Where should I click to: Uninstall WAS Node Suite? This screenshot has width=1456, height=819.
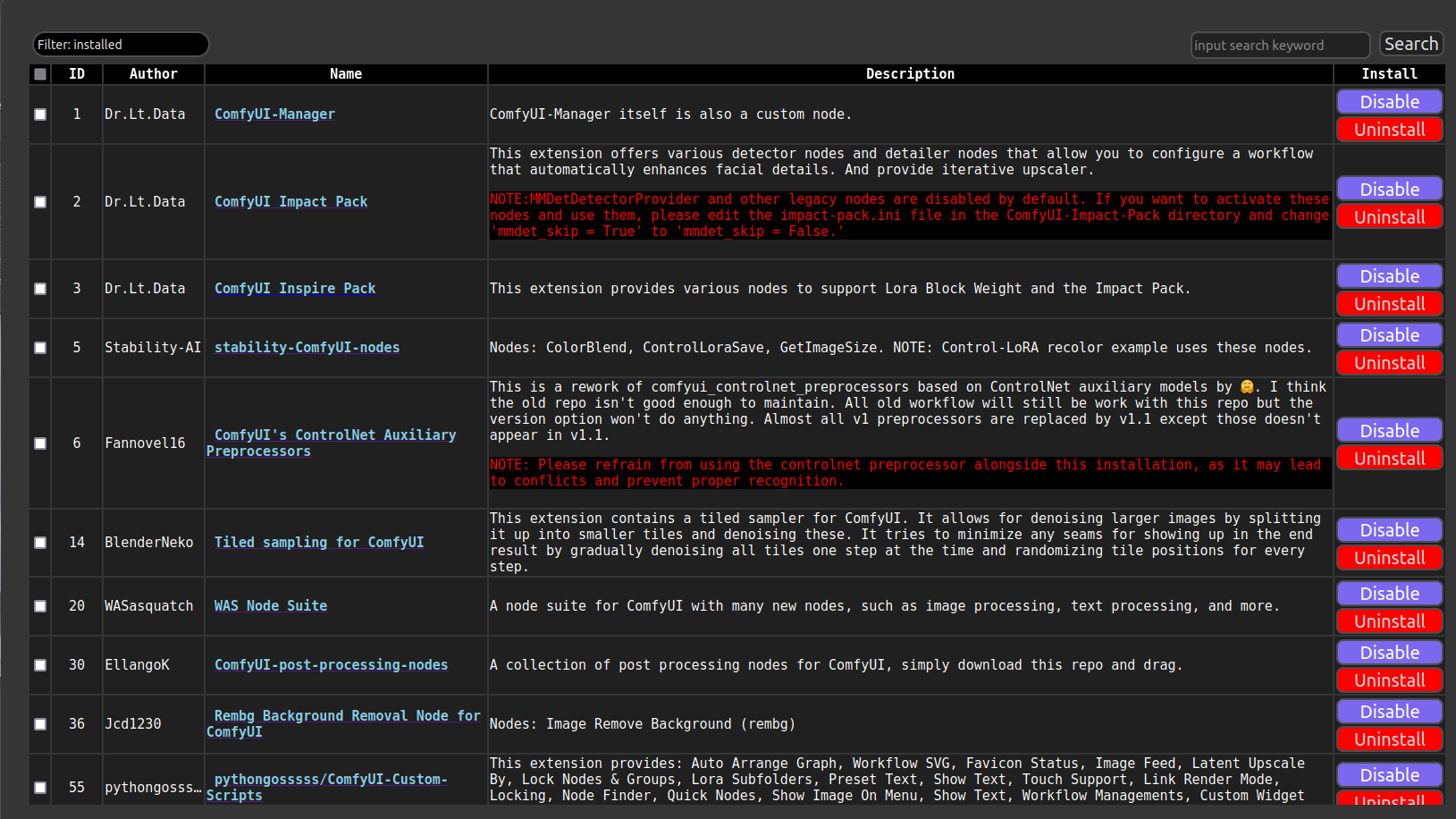1390,621
